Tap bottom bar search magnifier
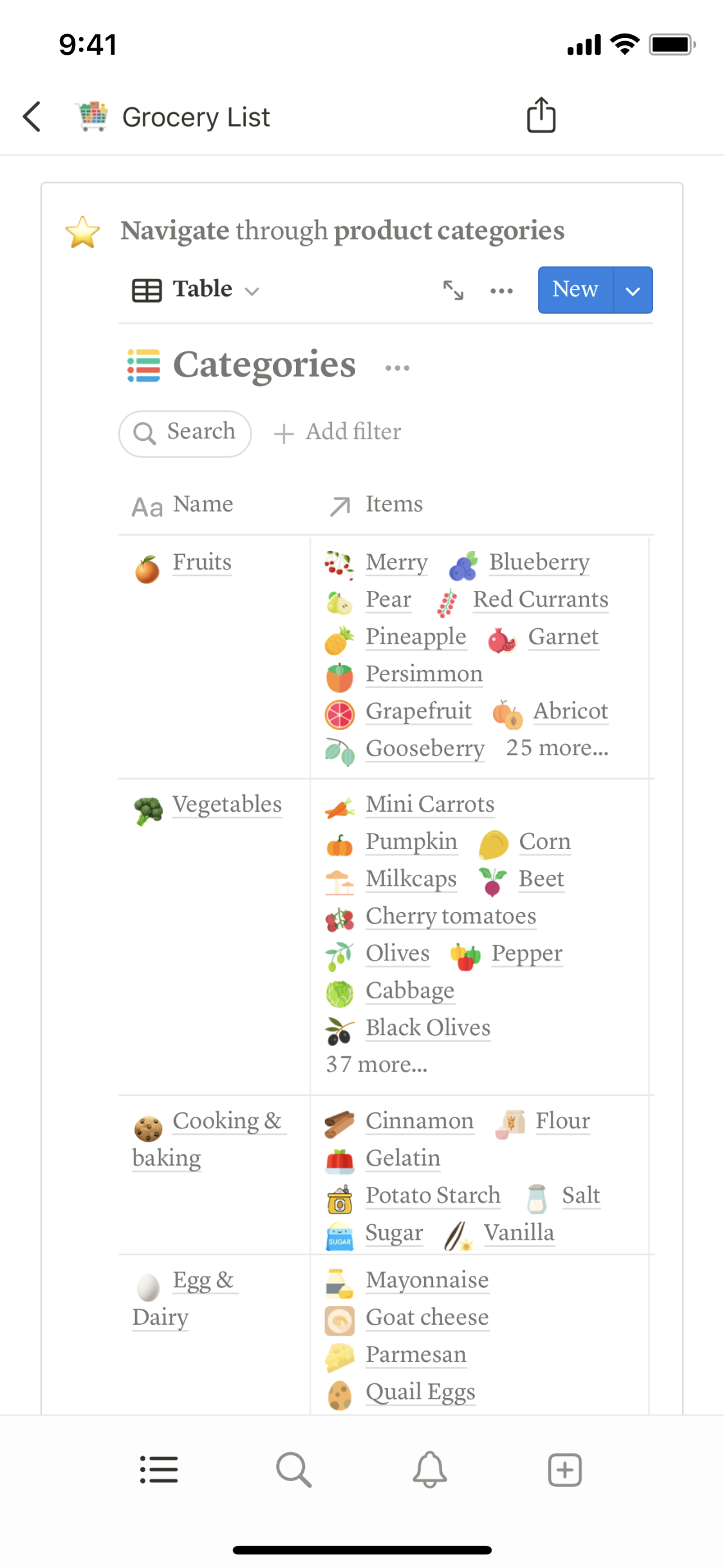 point(294,1470)
